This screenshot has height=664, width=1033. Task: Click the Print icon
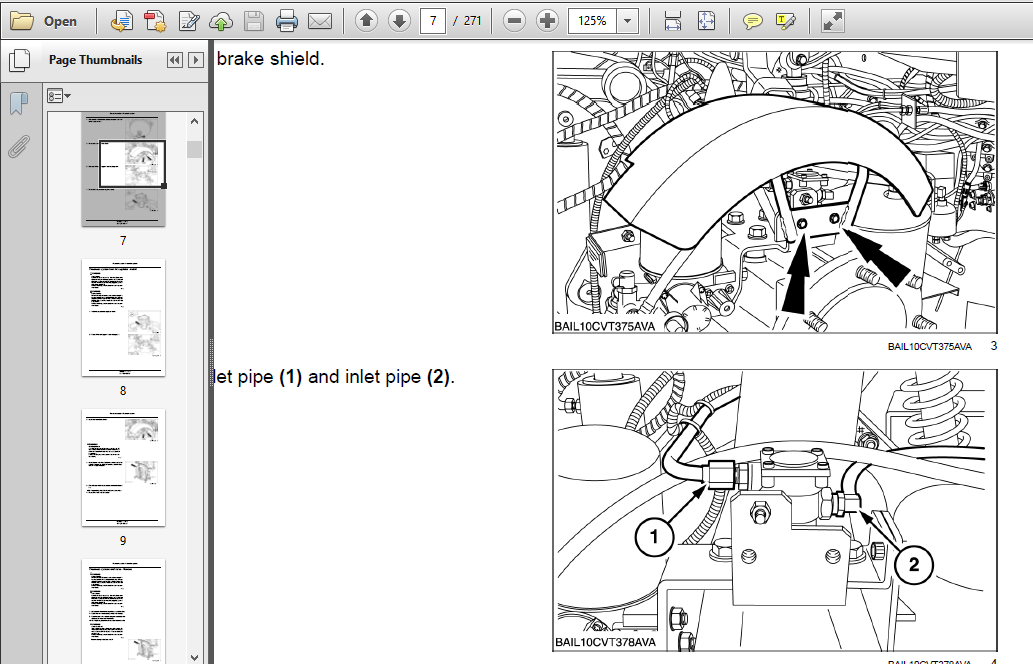click(x=287, y=21)
